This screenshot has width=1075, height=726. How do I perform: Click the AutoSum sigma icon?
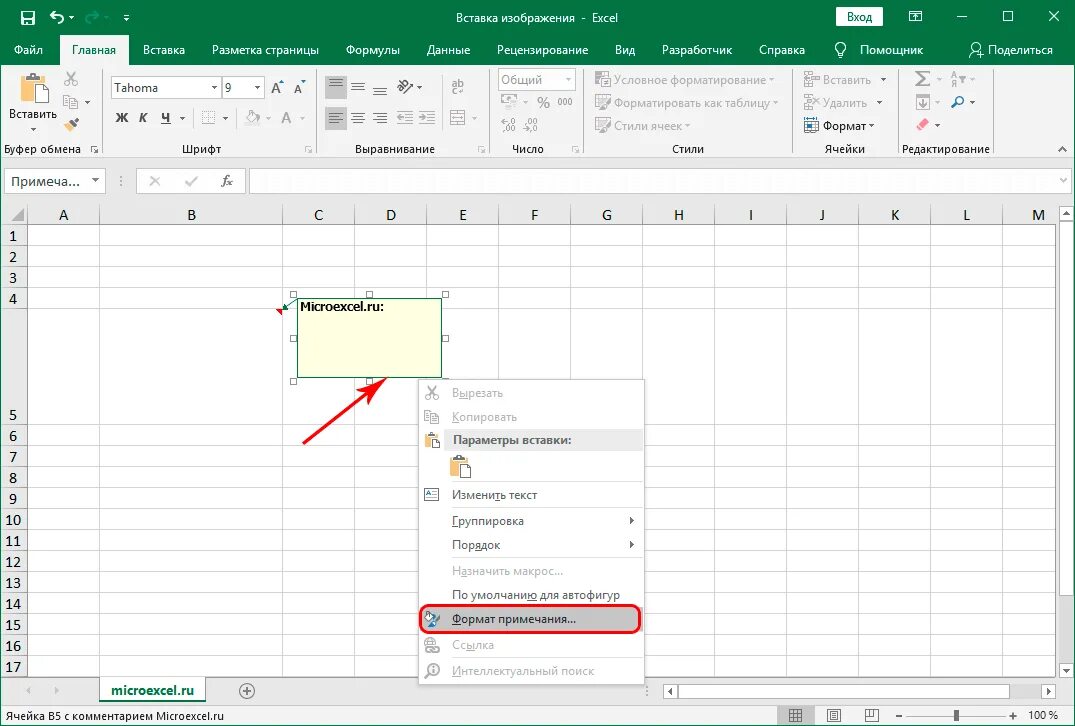(x=923, y=79)
